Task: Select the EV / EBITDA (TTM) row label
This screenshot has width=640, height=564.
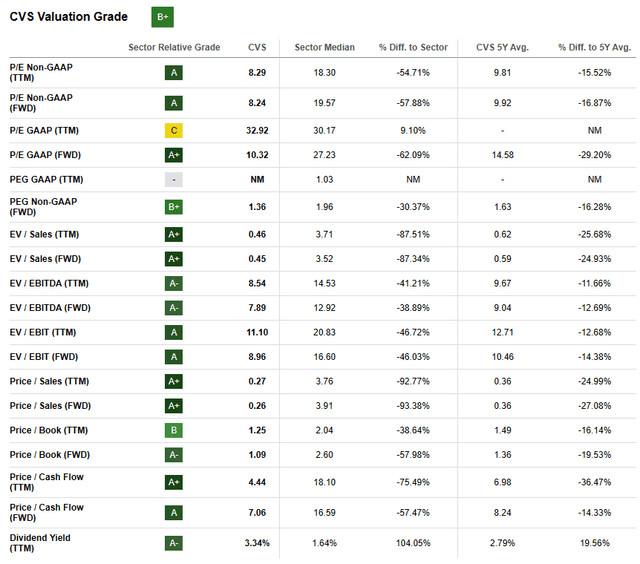Action: click(49, 284)
